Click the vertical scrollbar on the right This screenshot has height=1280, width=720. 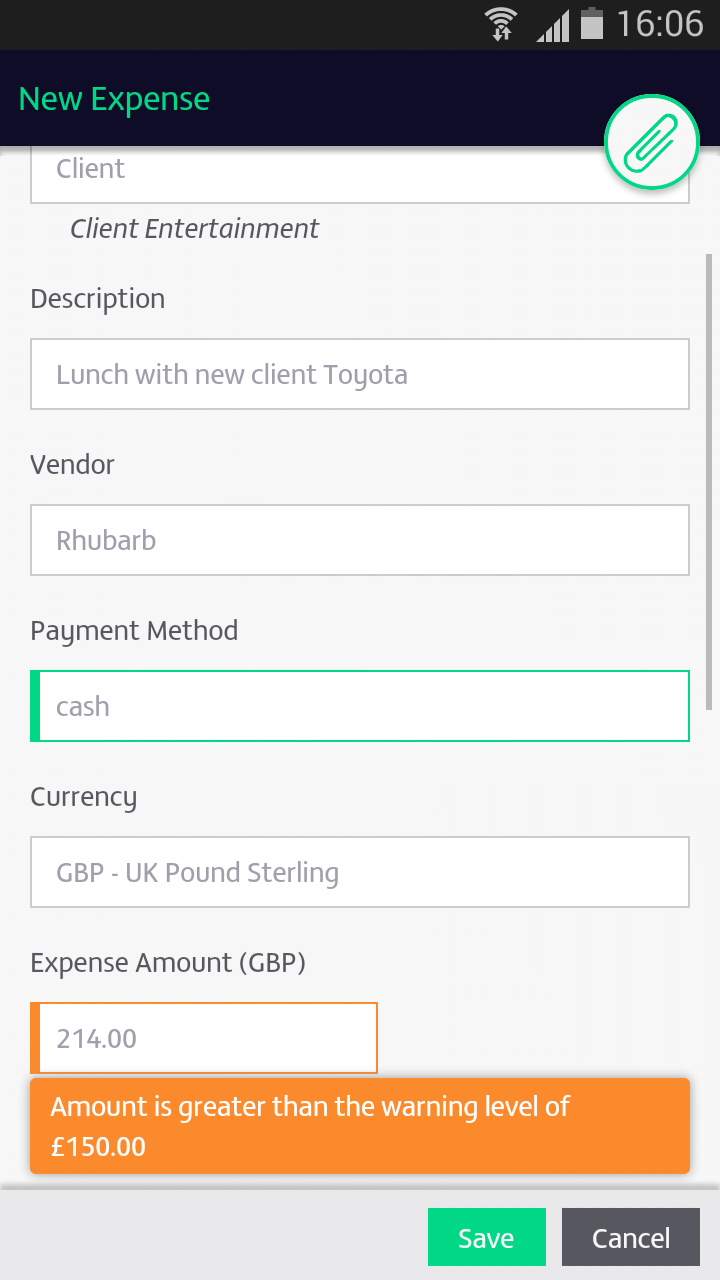point(709,480)
